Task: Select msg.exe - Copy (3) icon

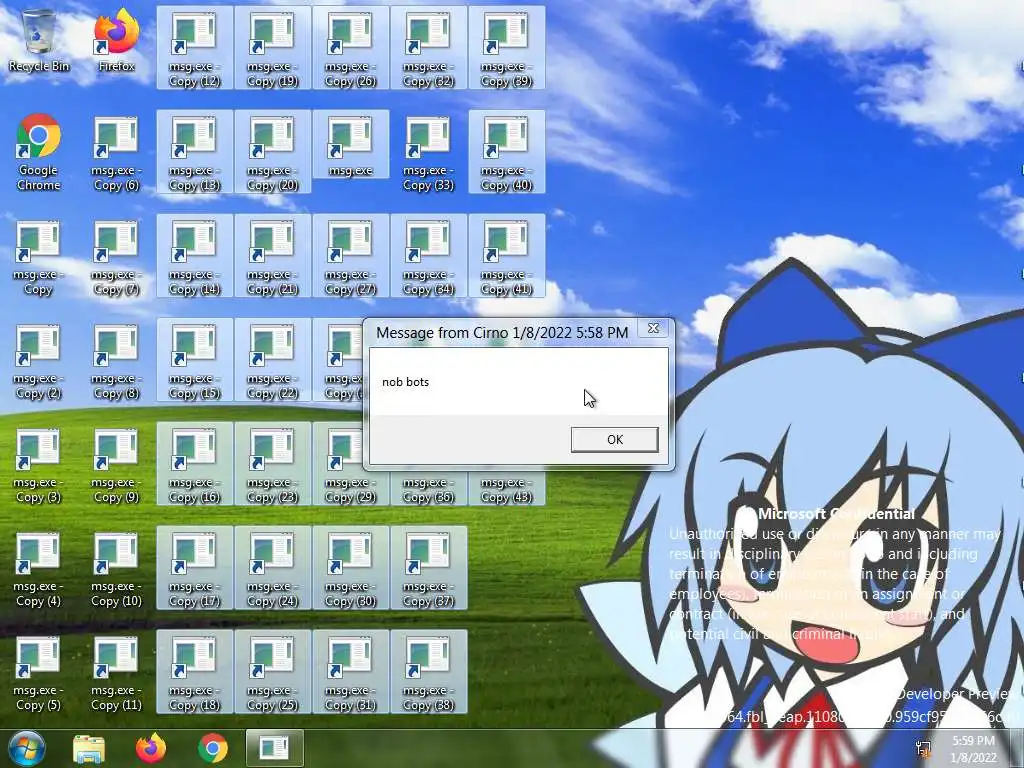Action: point(39,464)
